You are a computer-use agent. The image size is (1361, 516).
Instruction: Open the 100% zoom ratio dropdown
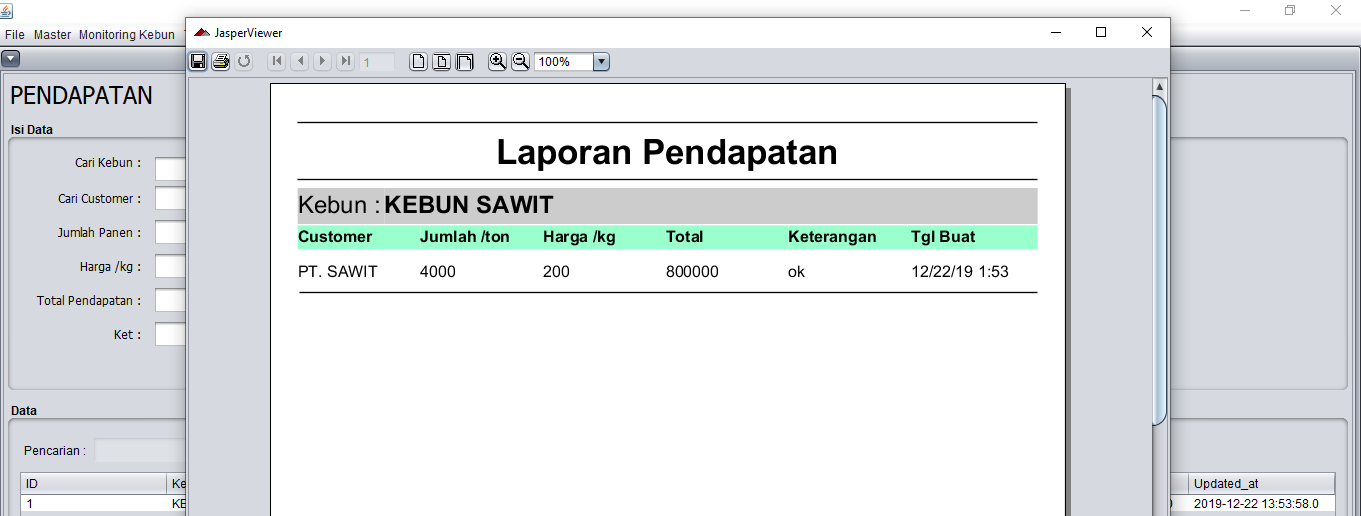(601, 62)
